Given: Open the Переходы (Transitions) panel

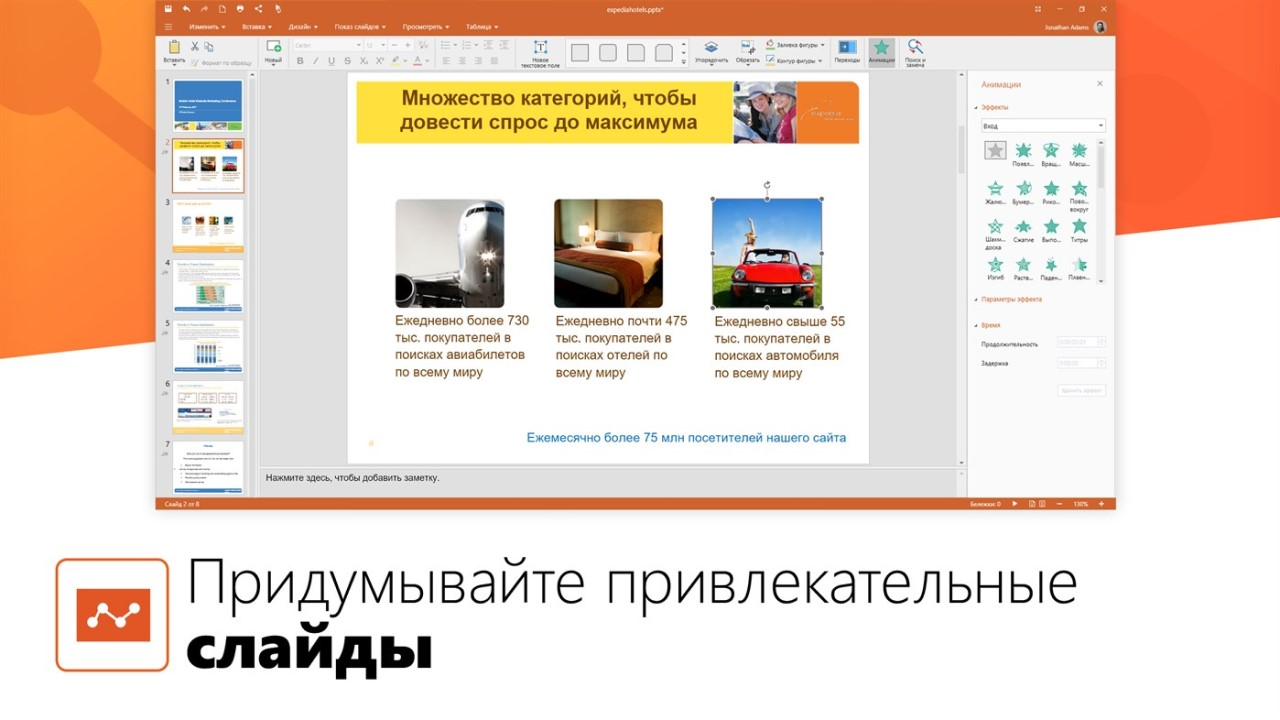Looking at the screenshot, I should click(848, 49).
